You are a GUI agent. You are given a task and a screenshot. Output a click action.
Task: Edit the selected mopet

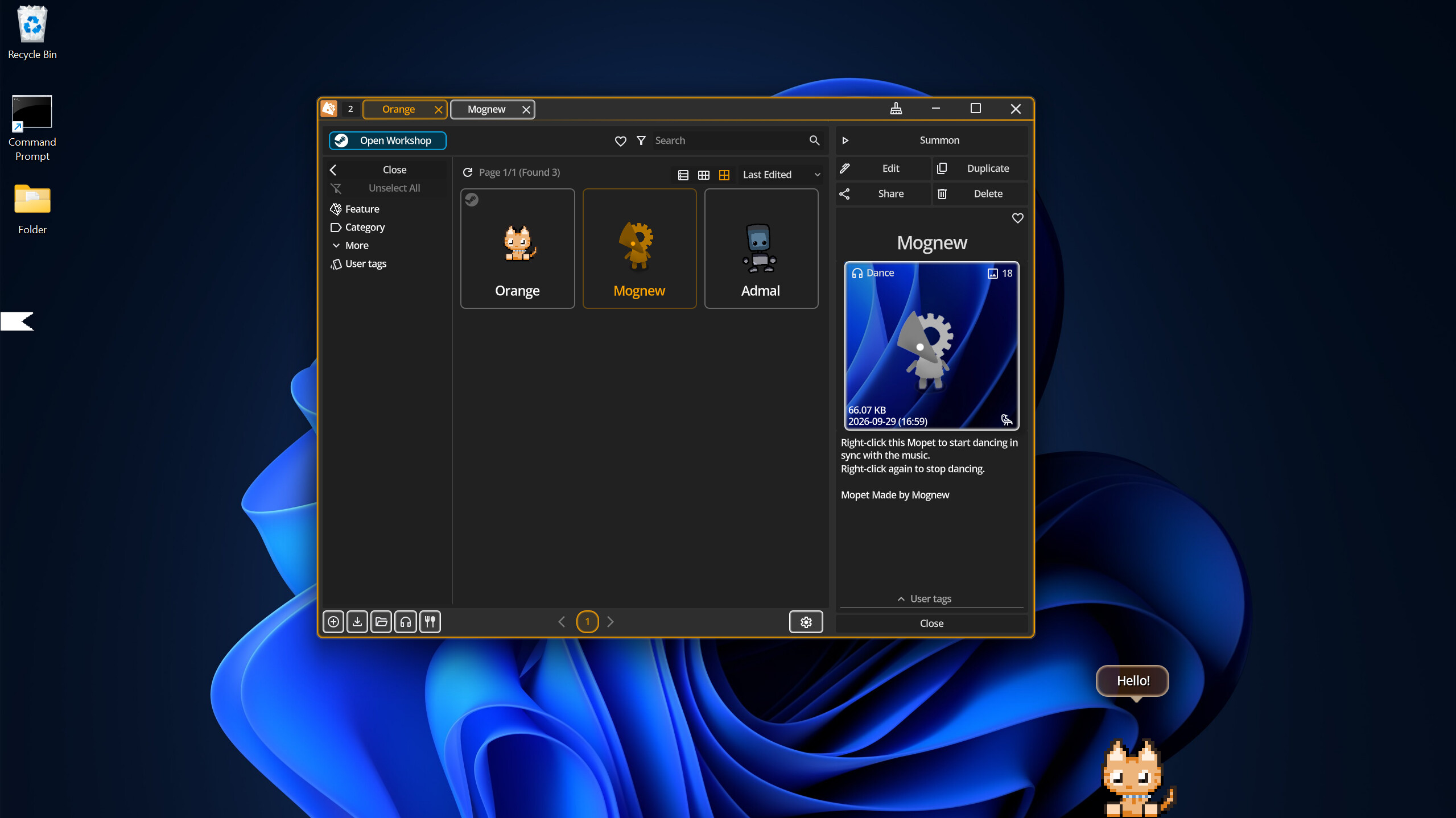pos(883,168)
